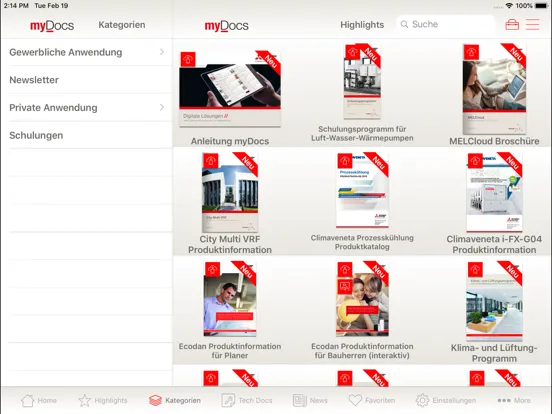Click into the Suche search field

pos(446,24)
